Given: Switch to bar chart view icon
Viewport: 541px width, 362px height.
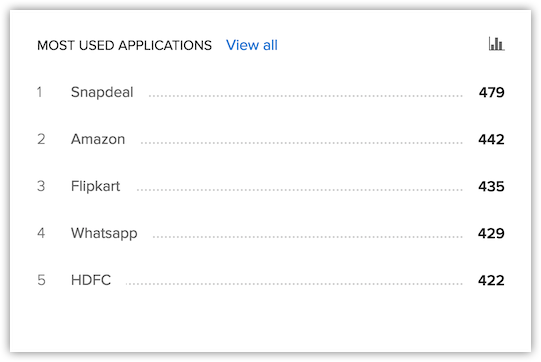Looking at the screenshot, I should pyautogui.click(x=496, y=44).
